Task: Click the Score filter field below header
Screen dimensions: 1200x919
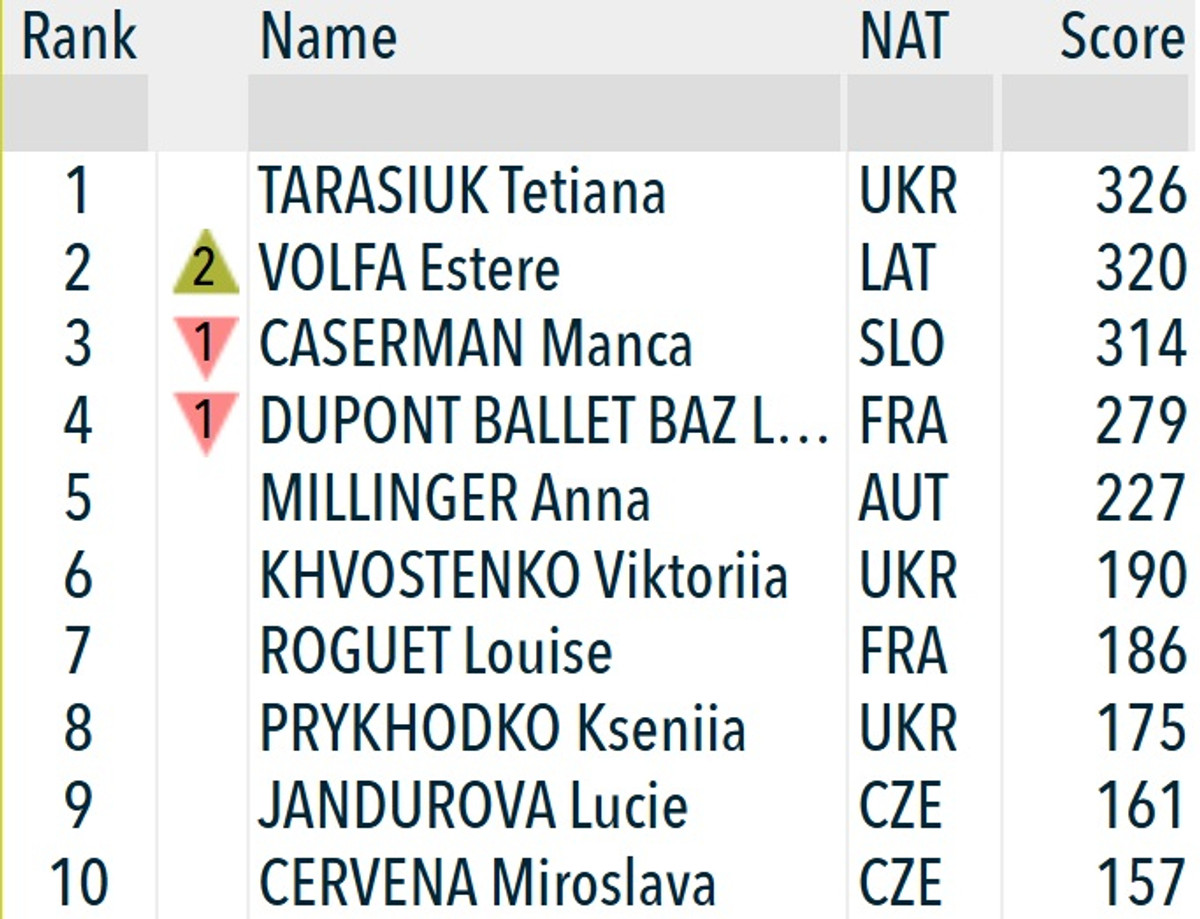Action: [1097, 113]
